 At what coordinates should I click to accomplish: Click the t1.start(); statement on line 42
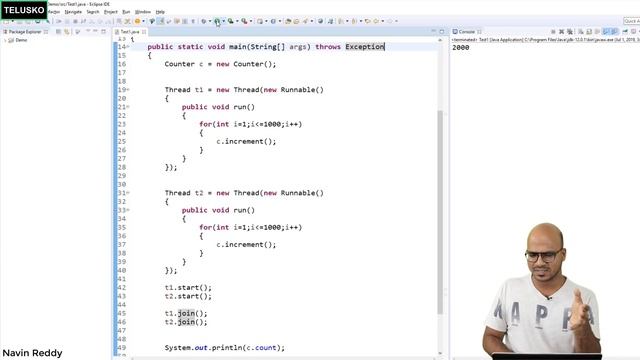(x=188, y=288)
